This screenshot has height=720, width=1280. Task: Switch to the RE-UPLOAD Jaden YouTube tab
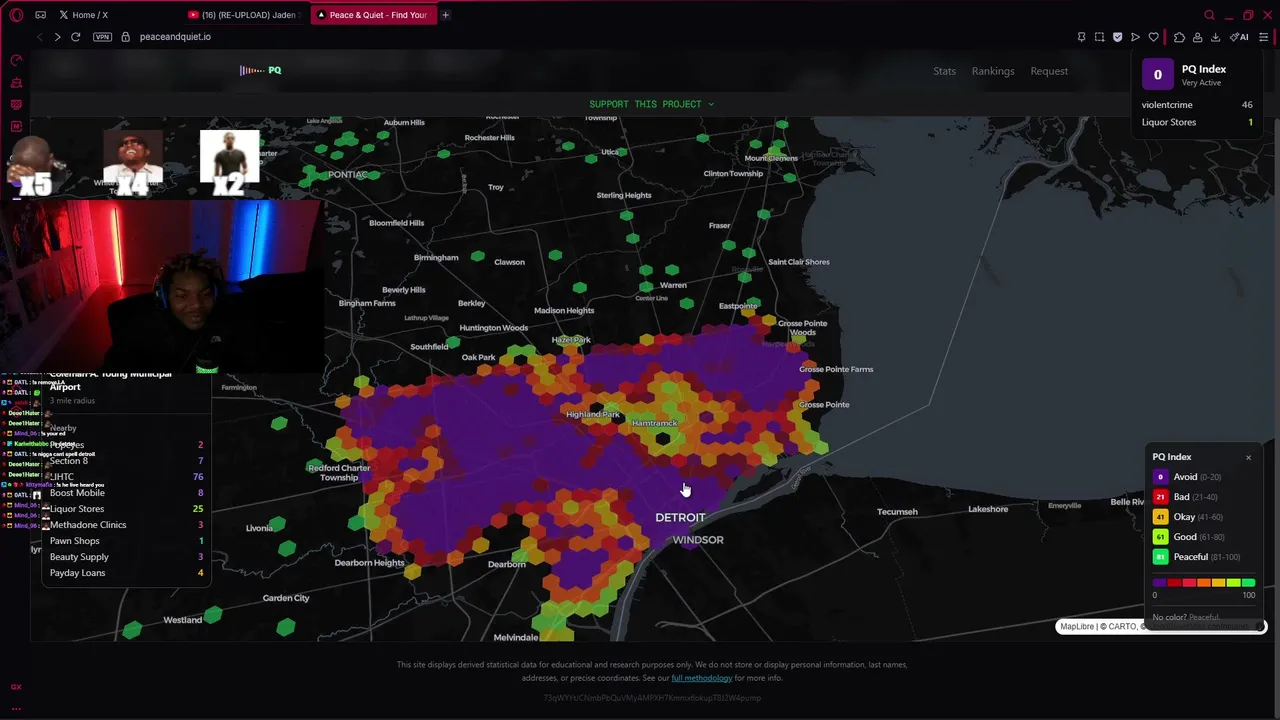(242, 15)
